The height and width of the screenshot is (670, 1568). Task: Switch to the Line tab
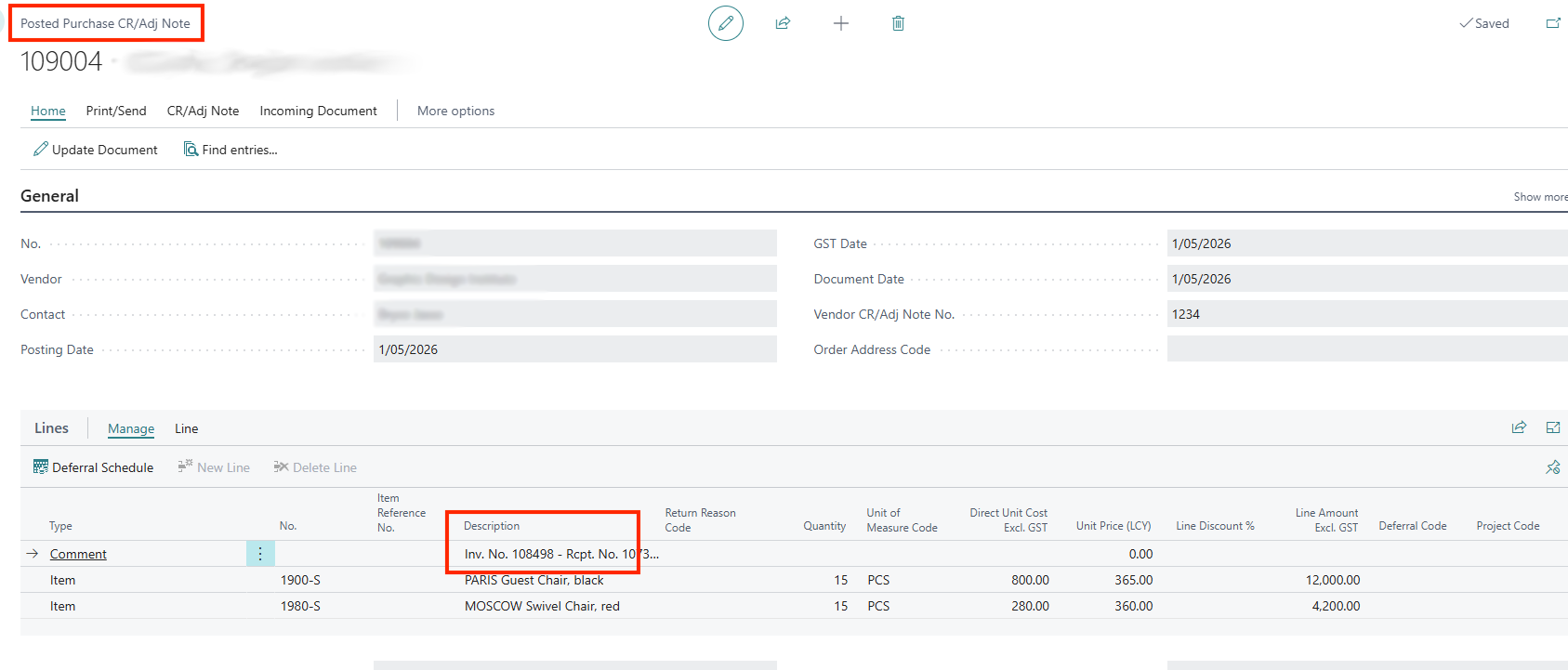(186, 428)
